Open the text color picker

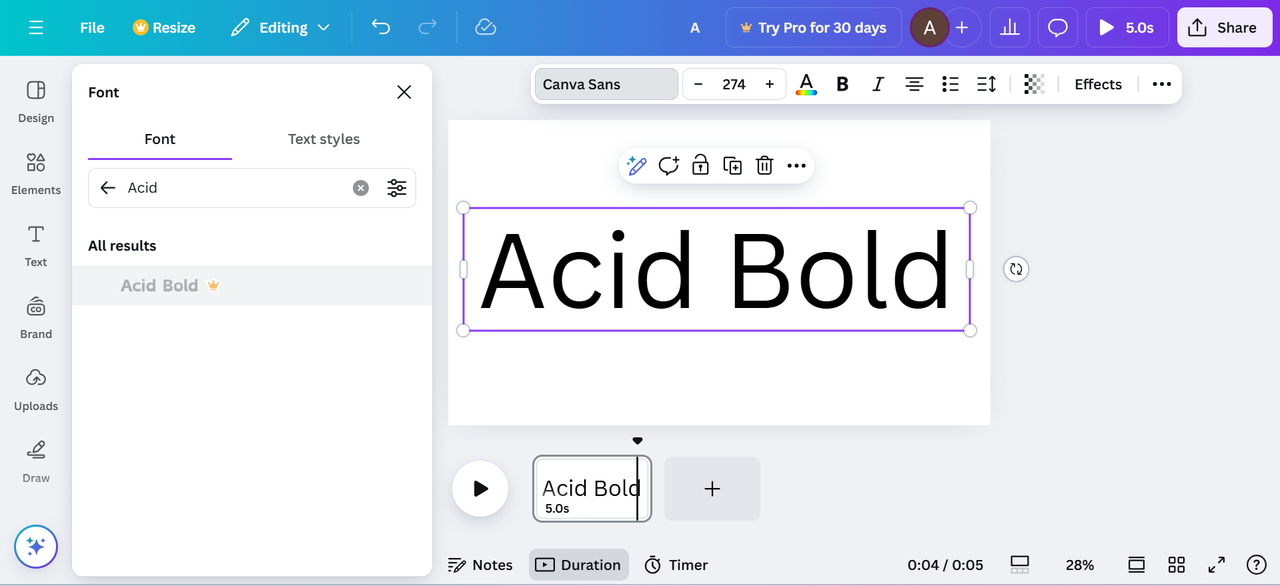pyautogui.click(x=806, y=84)
